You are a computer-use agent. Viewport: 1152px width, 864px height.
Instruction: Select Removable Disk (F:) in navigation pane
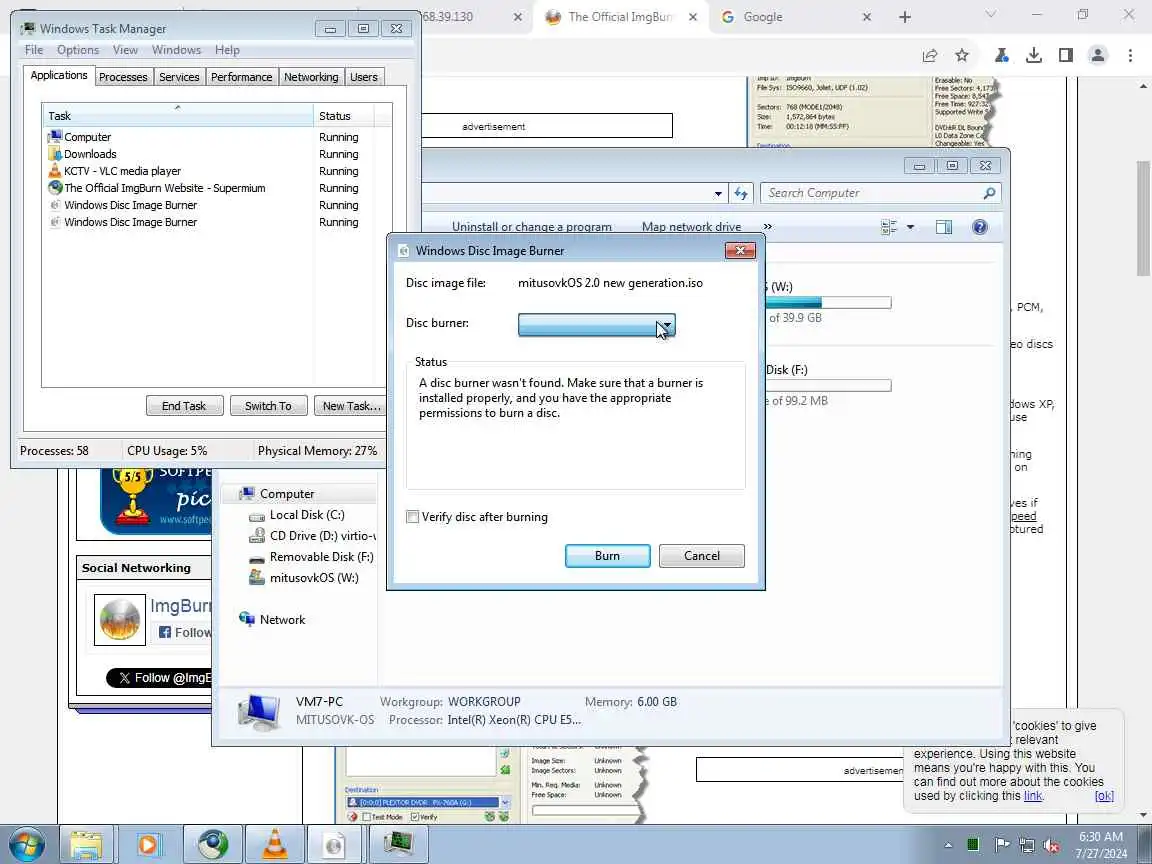(x=312, y=557)
